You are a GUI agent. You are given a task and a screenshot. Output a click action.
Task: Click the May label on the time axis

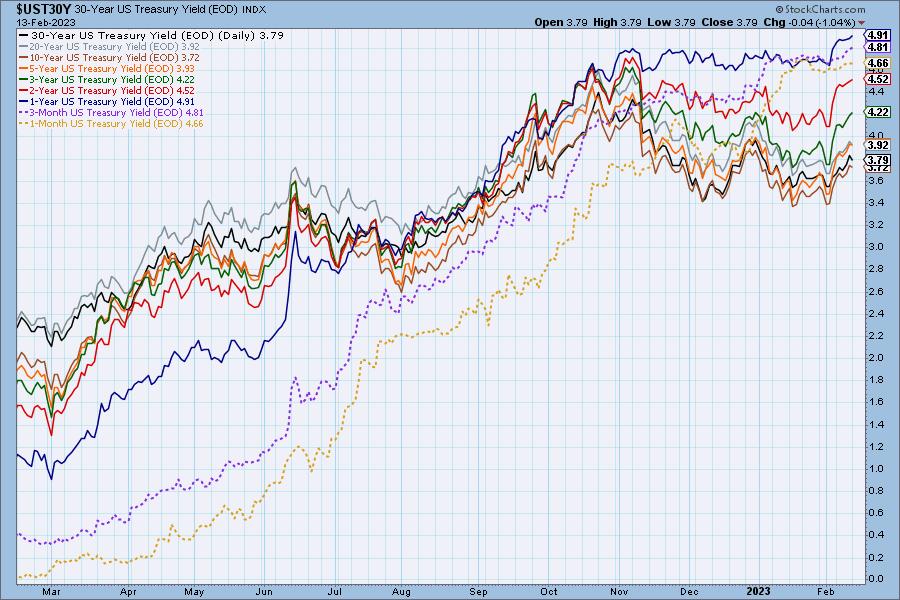[195, 592]
